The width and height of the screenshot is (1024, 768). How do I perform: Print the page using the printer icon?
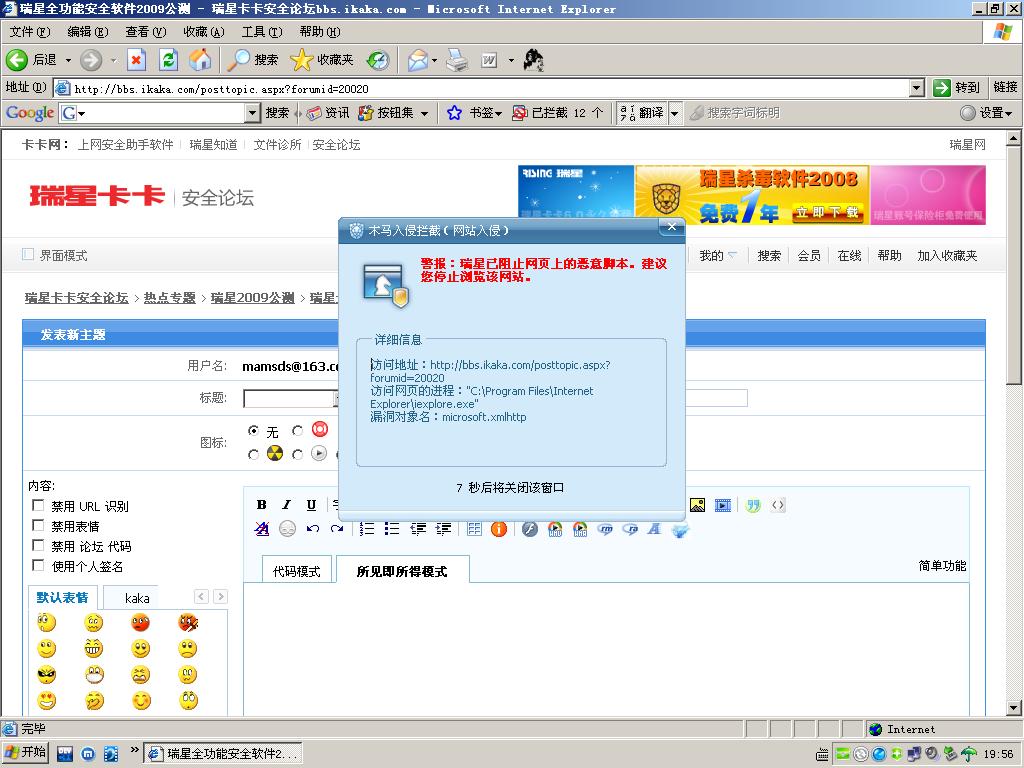point(457,60)
